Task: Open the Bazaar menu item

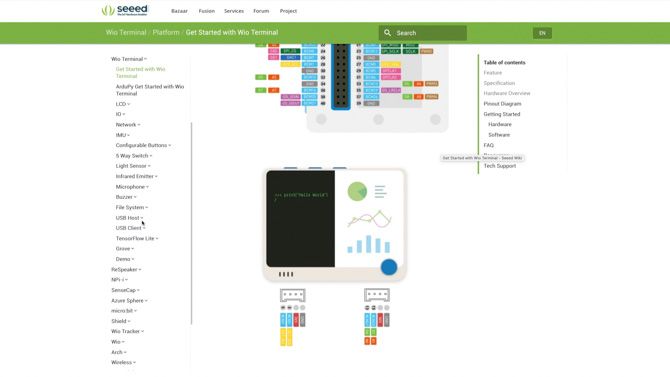Action: (x=179, y=11)
